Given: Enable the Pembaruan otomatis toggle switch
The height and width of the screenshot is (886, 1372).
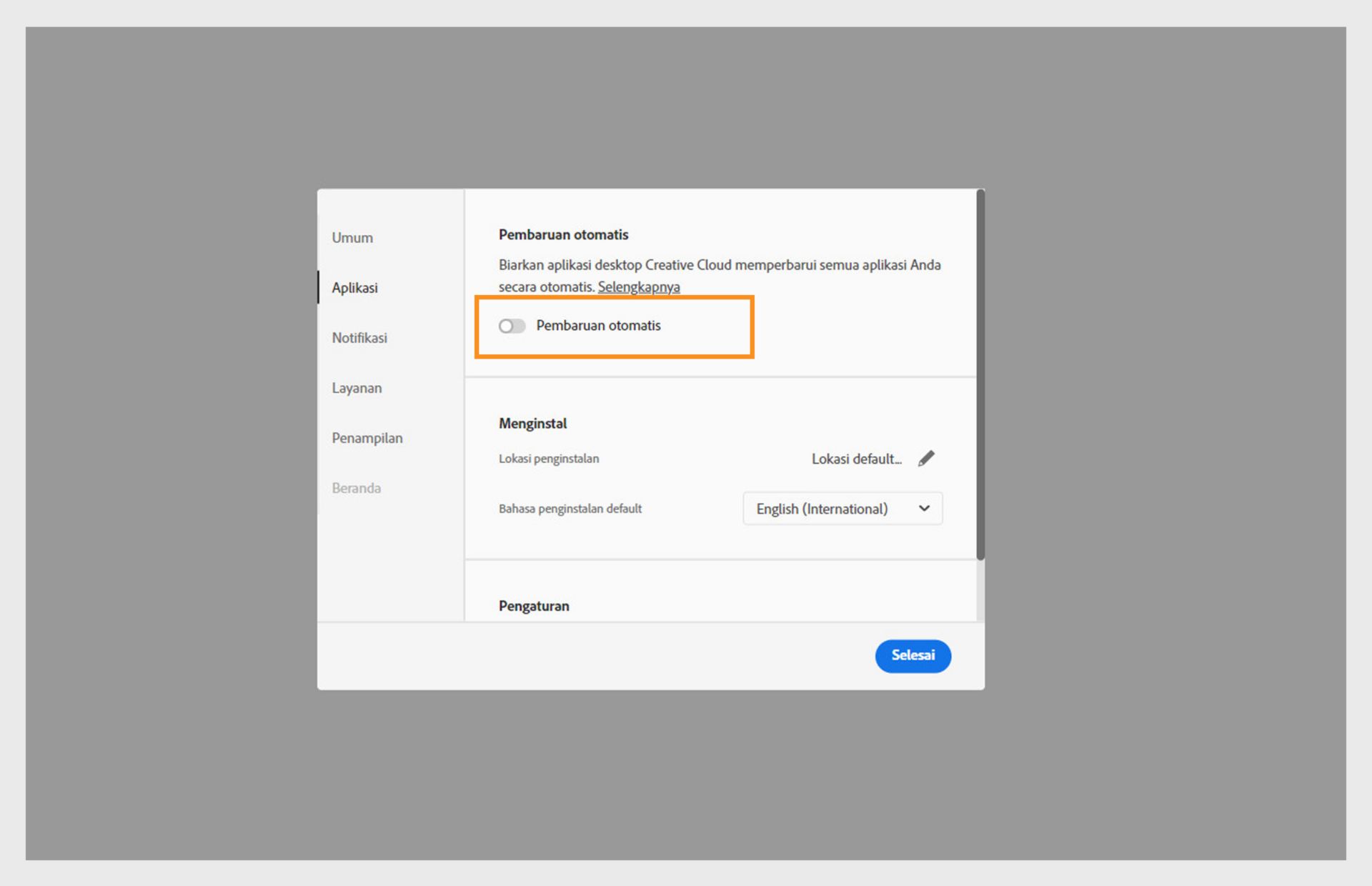Looking at the screenshot, I should (x=512, y=326).
